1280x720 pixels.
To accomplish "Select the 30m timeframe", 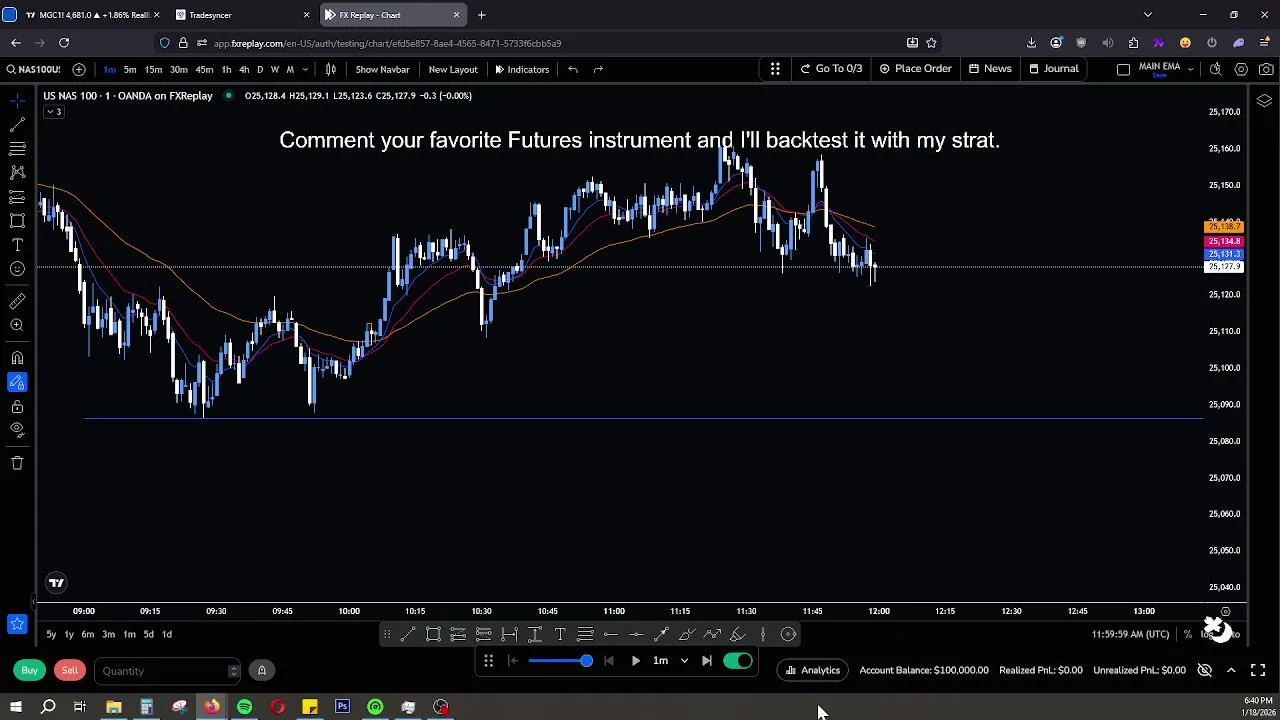I will click(x=179, y=69).
